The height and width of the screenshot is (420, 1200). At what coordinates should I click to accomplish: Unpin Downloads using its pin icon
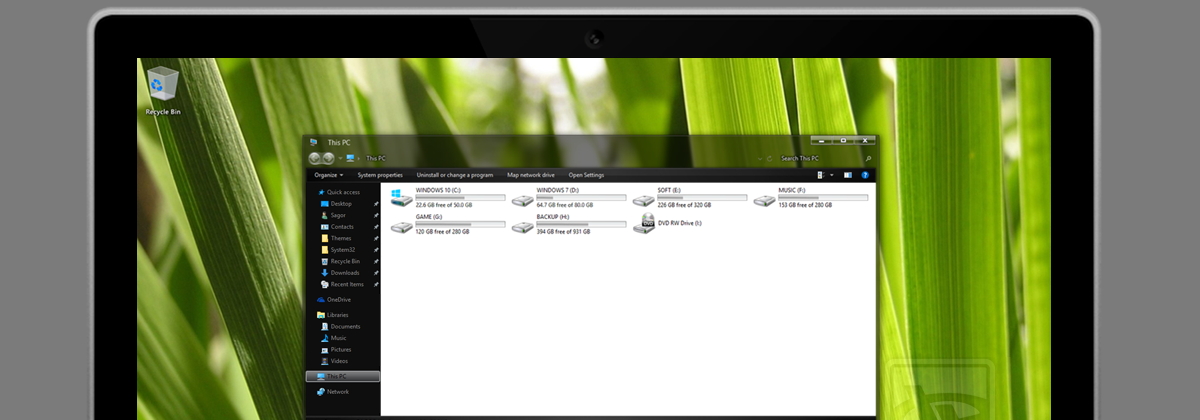376,273
